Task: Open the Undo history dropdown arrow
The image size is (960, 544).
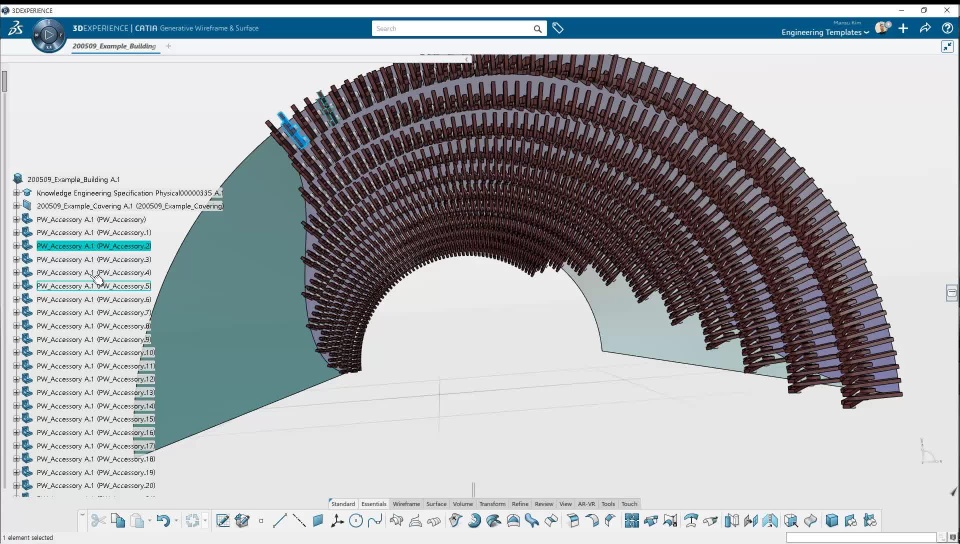Action: point(176,521)
